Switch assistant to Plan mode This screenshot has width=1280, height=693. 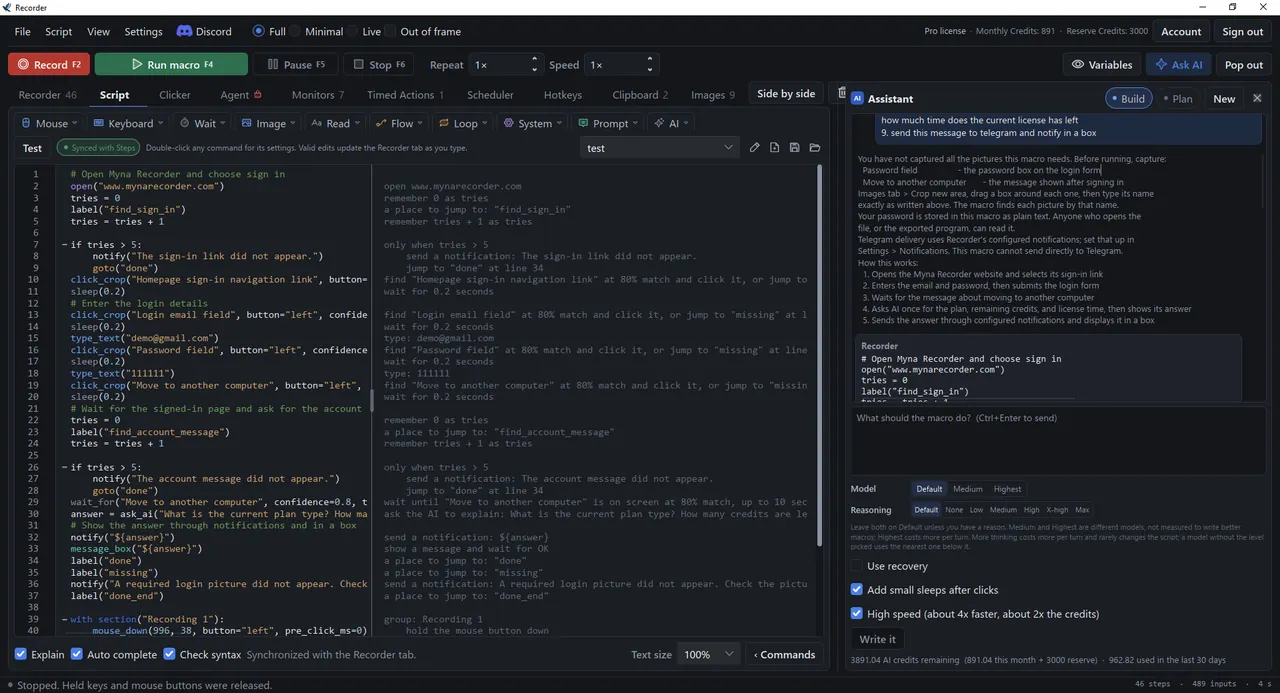pos(1177,99)
